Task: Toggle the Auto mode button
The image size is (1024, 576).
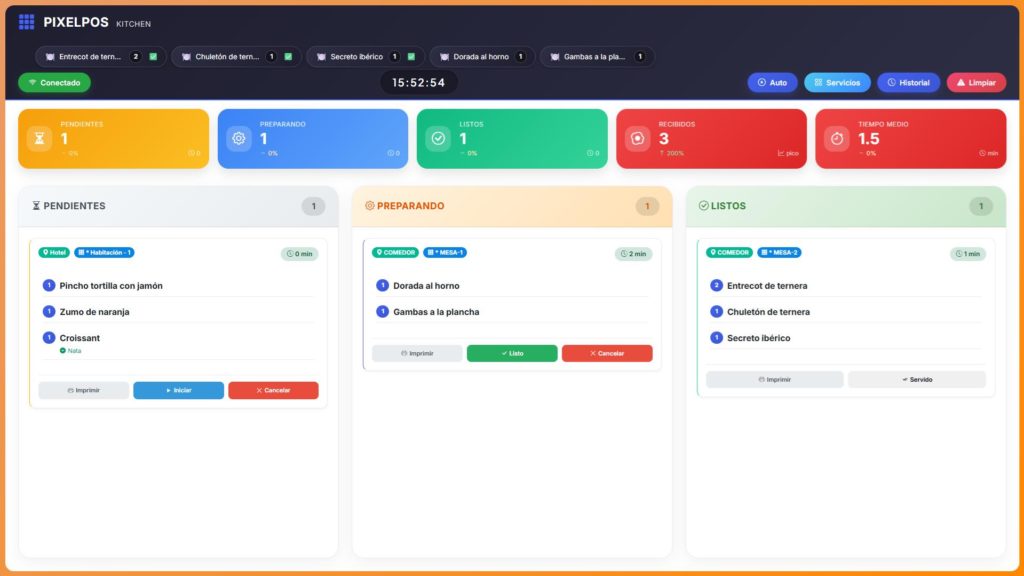Action: click(772, 82)
